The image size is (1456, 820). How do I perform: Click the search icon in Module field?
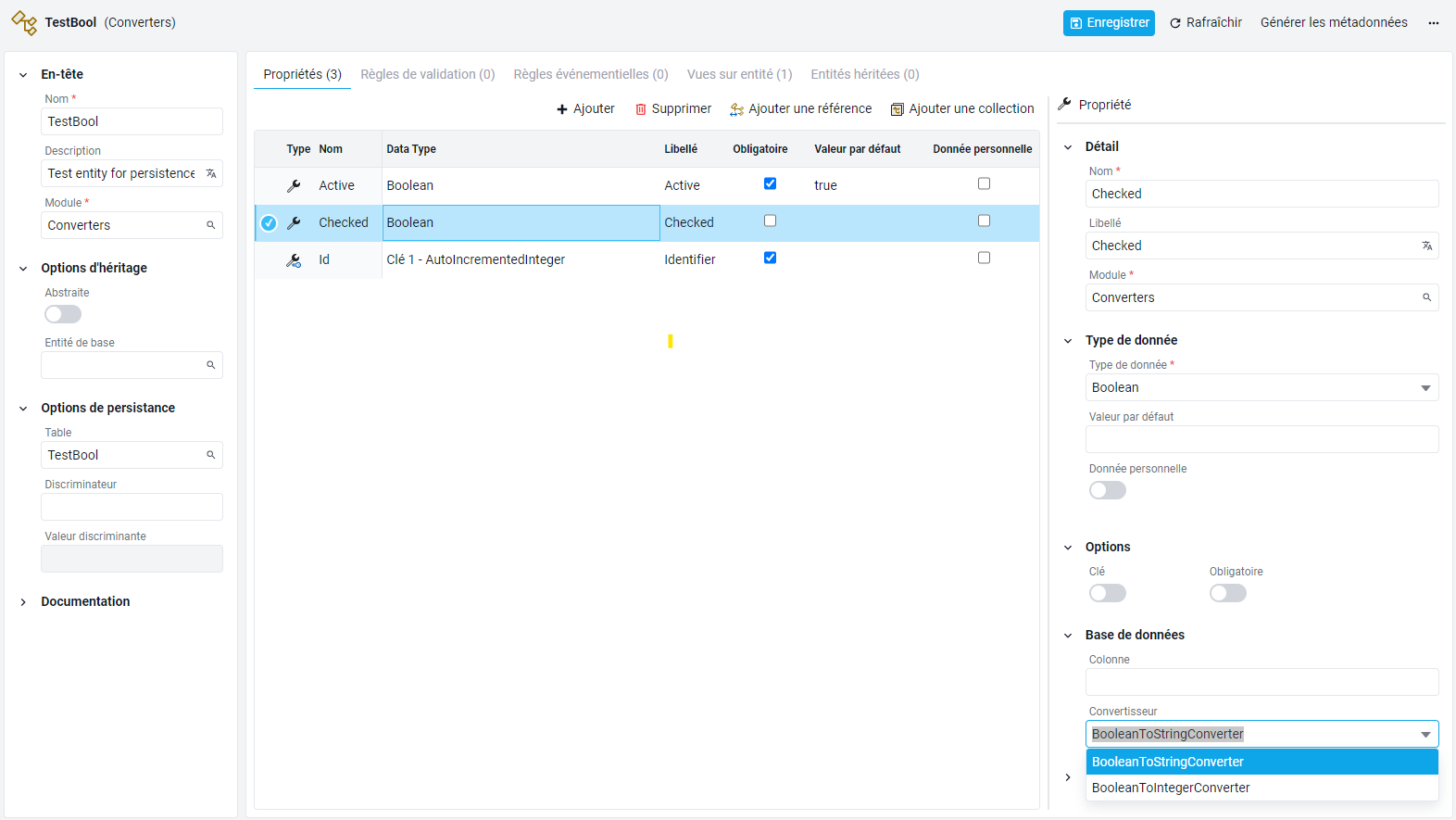(211, 225)
